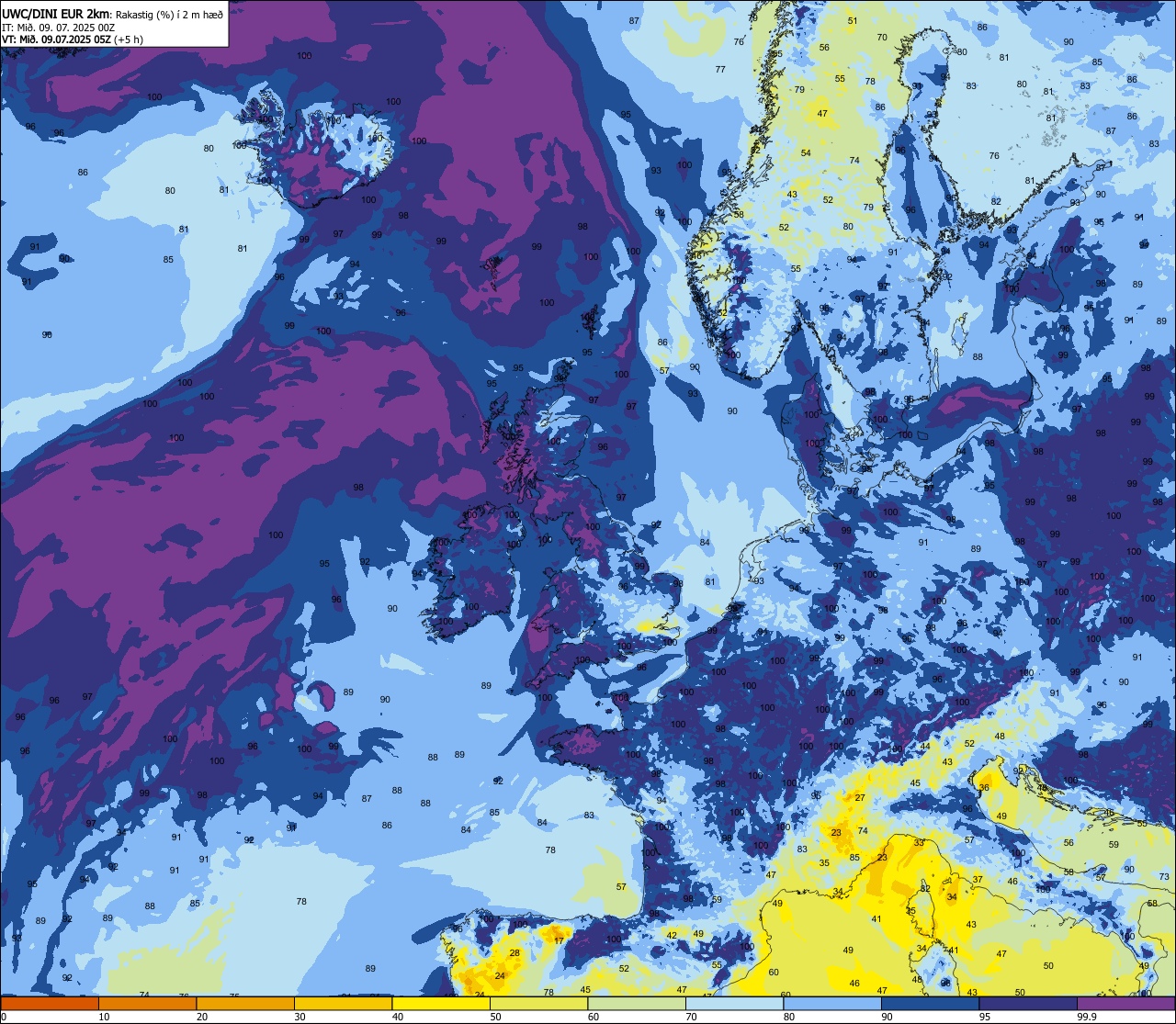Viewport: 1176px width, 1024px height.
Task: Click the '30' tick label under the legend
Action: pos(300,1017)
